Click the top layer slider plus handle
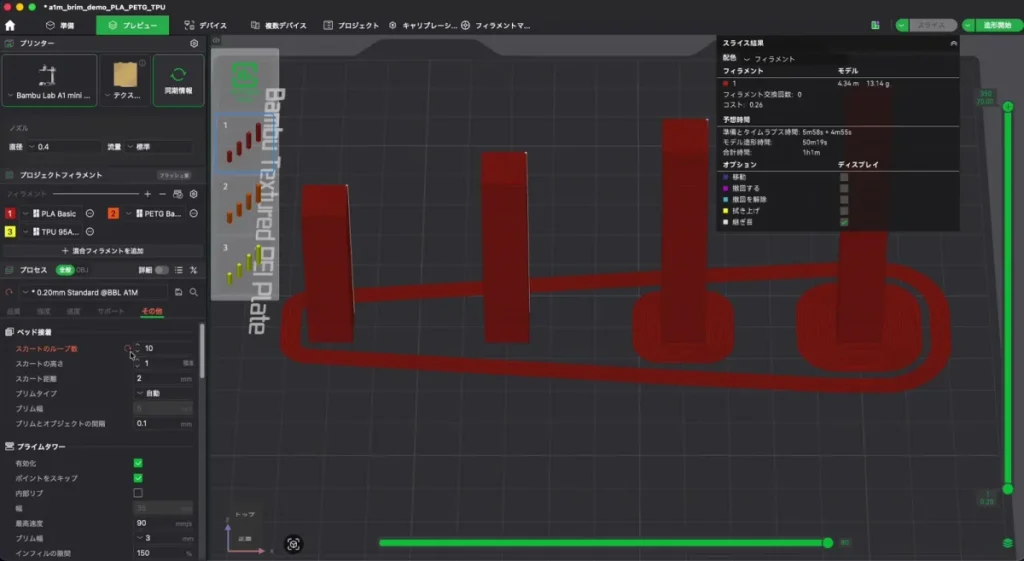1024x561 pixels. pos(1008,106)
